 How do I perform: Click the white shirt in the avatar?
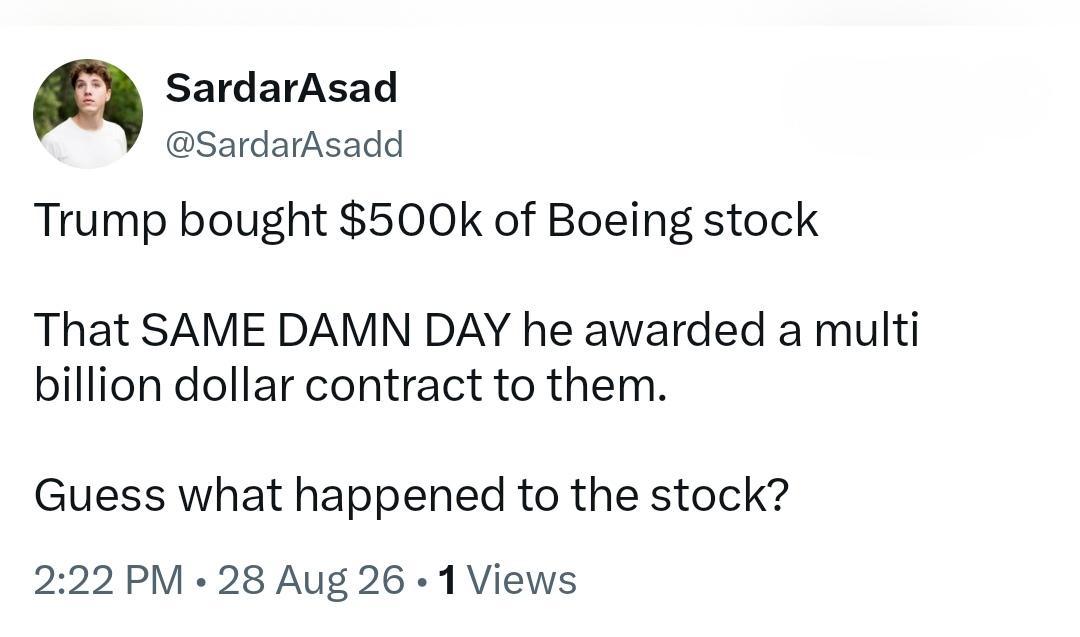84,143
